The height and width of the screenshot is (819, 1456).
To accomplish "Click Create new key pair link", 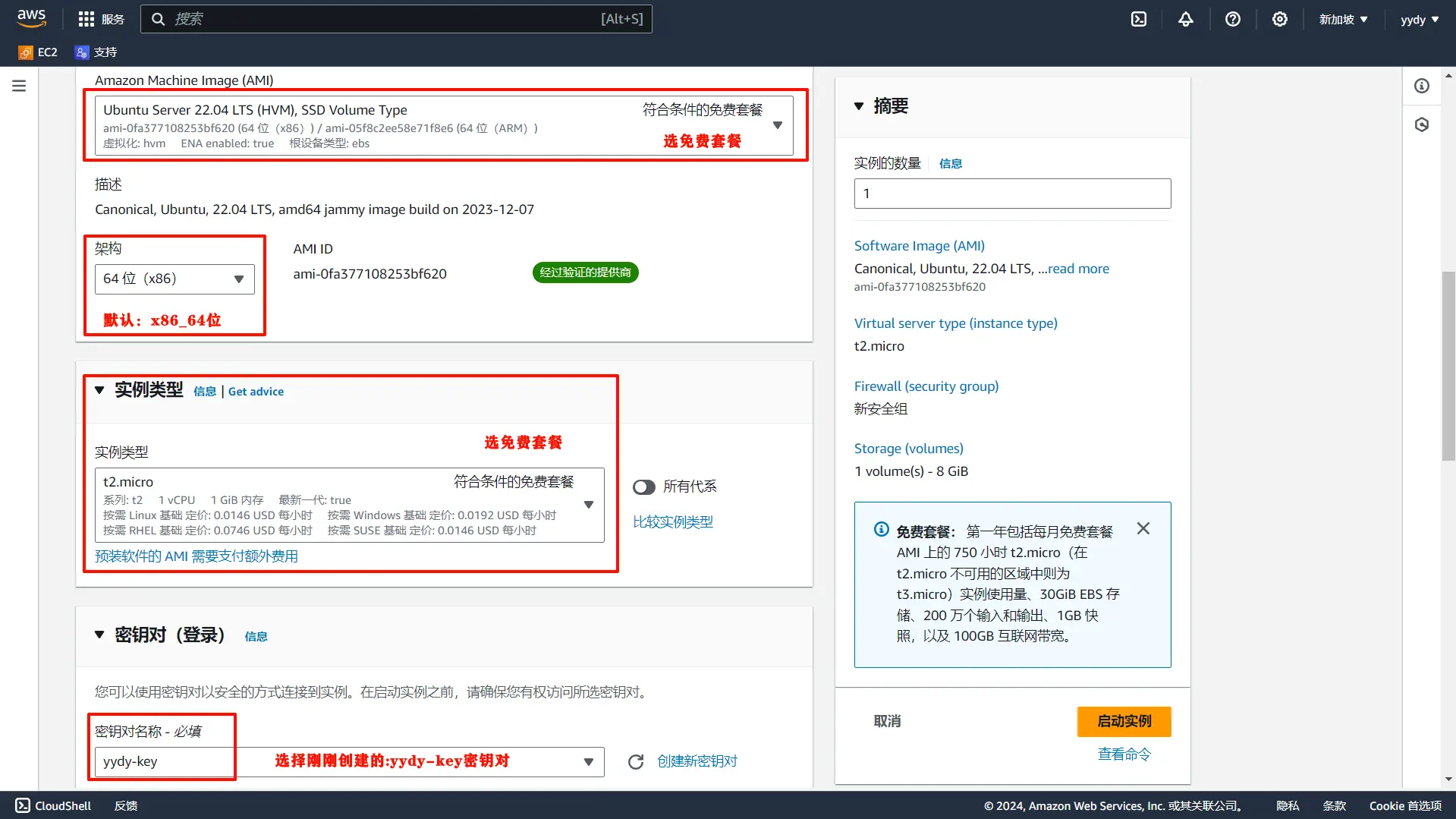I will point(697,761).
